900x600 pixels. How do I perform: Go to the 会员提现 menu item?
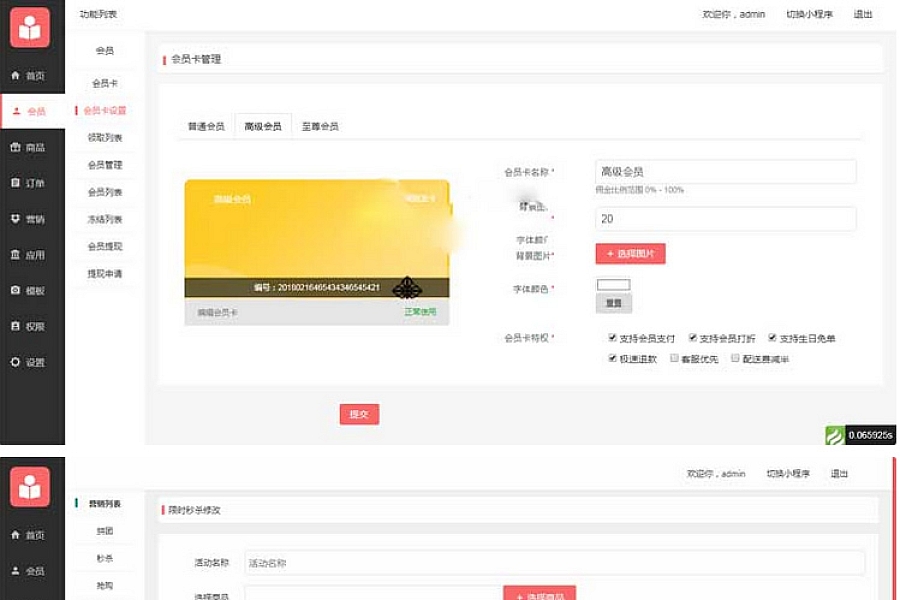coord(105,246)
